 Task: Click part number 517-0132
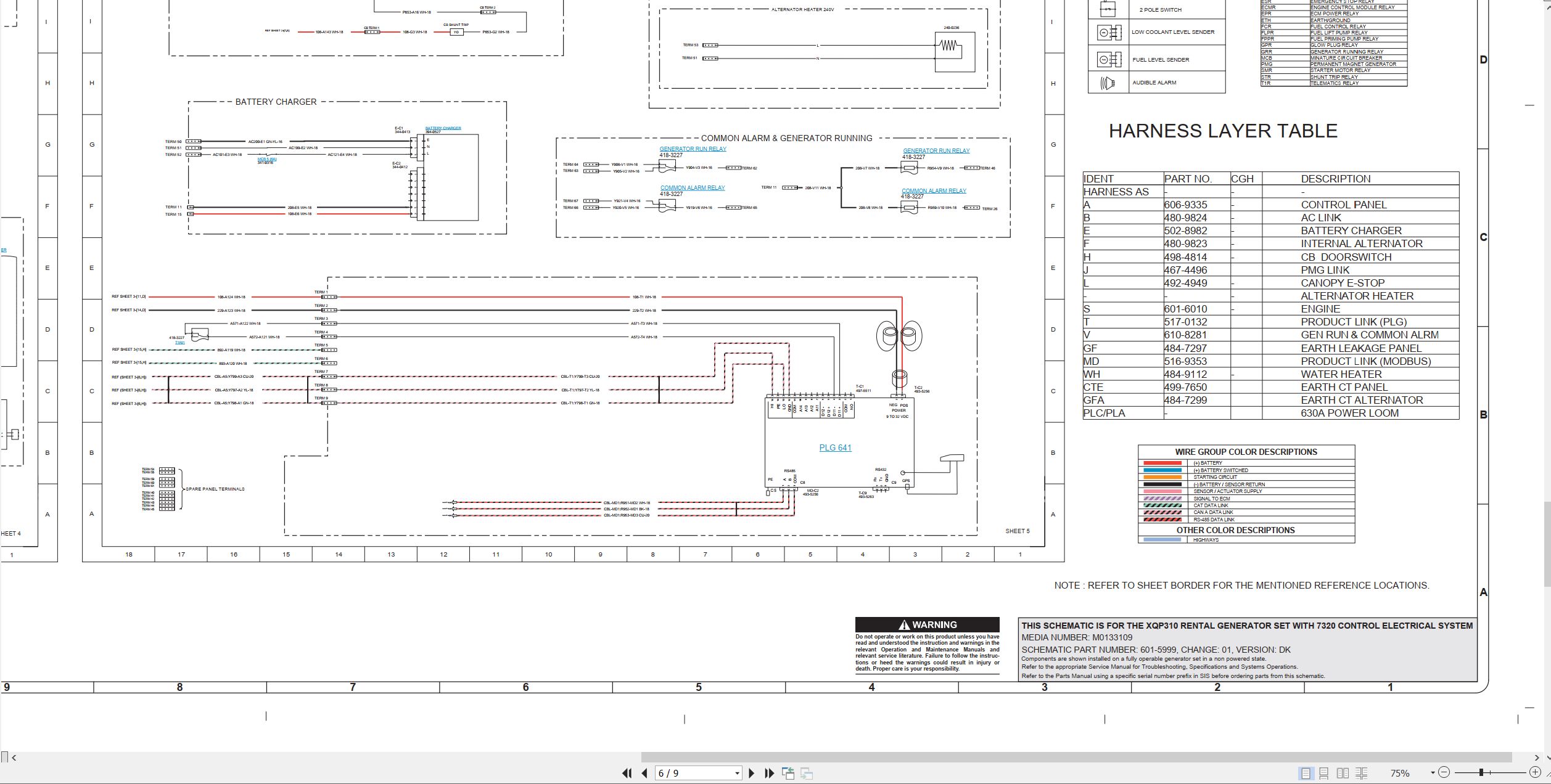1185,322
